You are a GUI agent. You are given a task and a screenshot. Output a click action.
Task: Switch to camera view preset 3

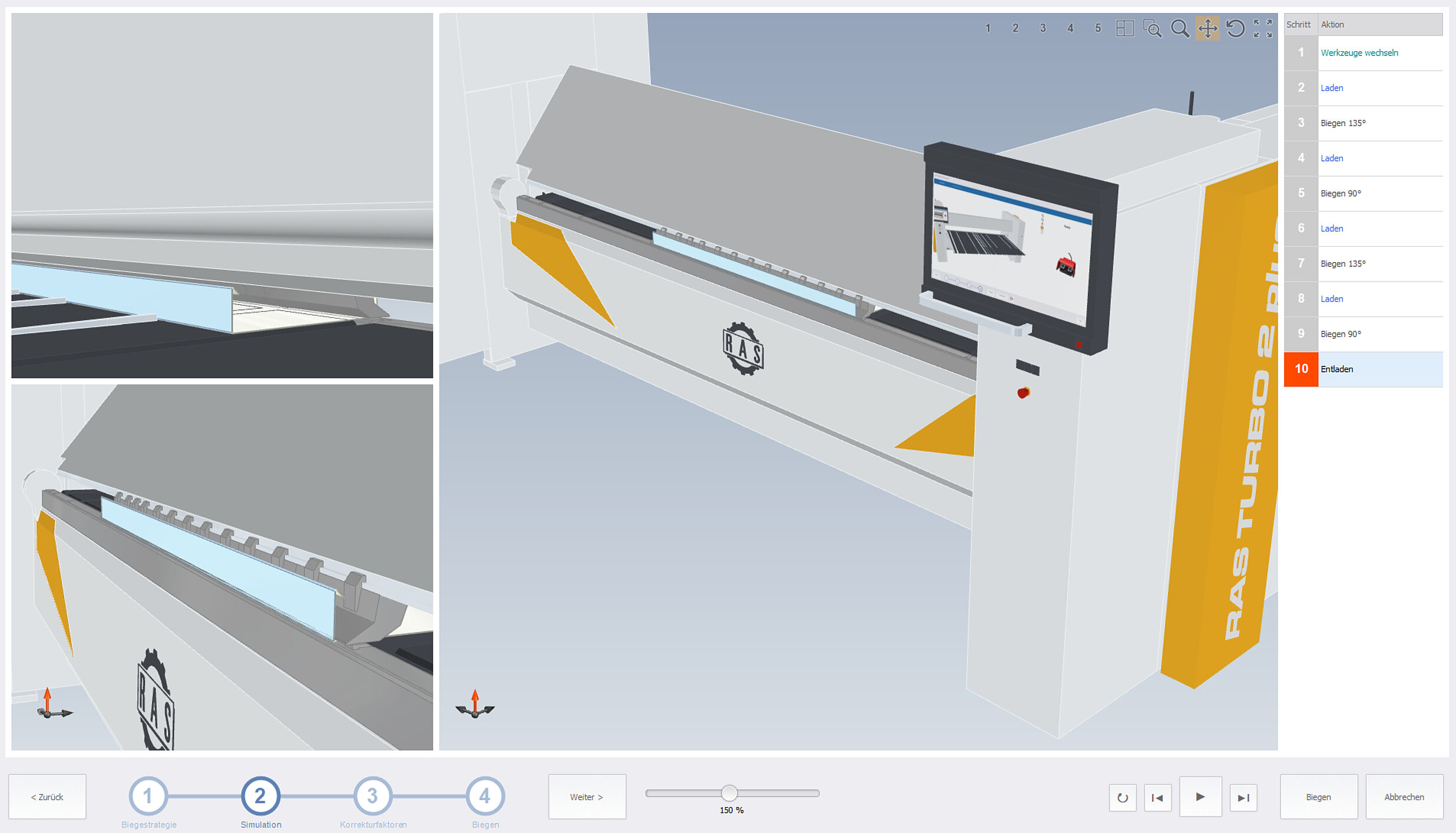point(1043,28)
